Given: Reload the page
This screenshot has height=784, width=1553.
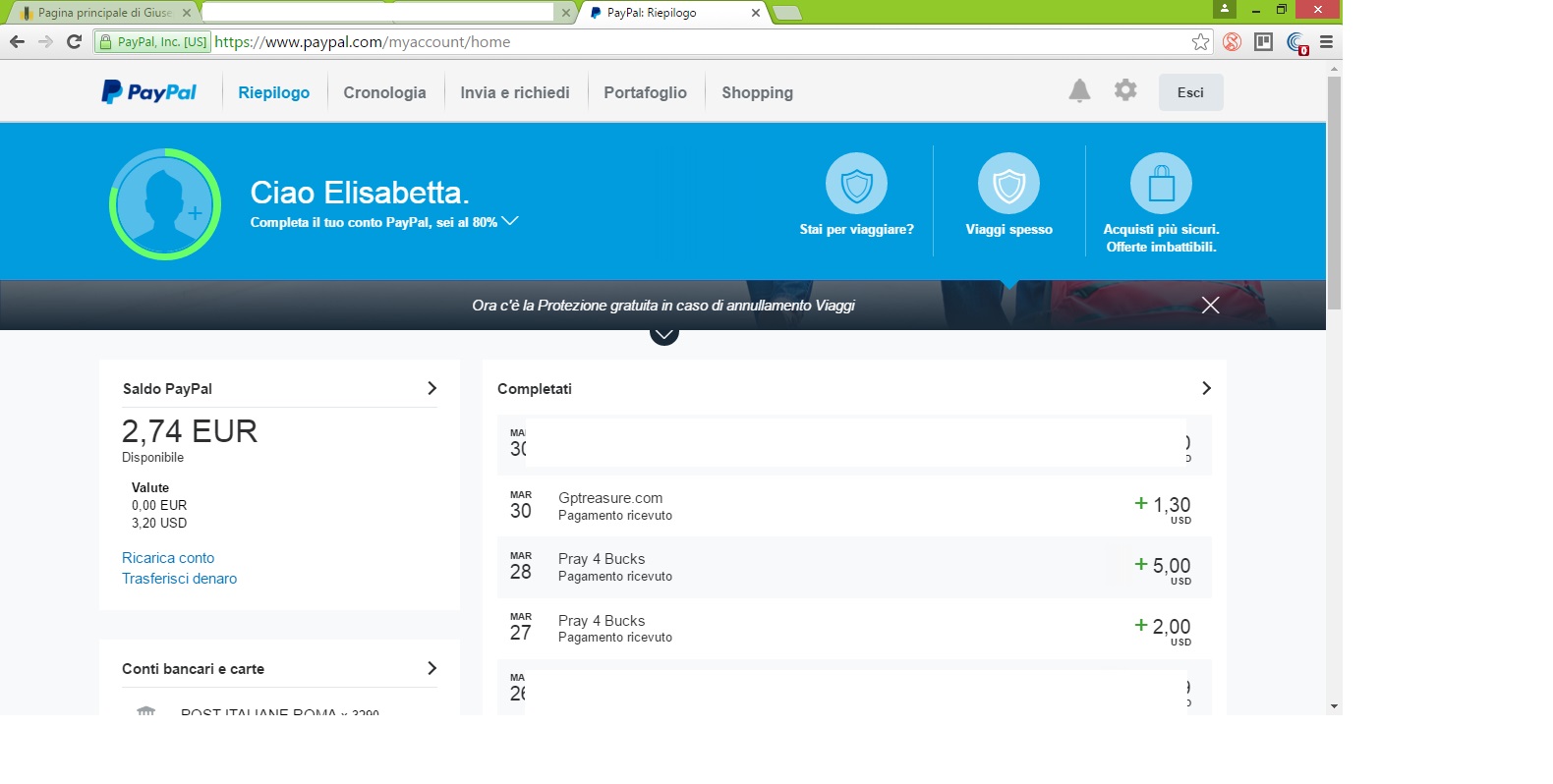Looking at the screenshot, I should (x=74, y=41).
